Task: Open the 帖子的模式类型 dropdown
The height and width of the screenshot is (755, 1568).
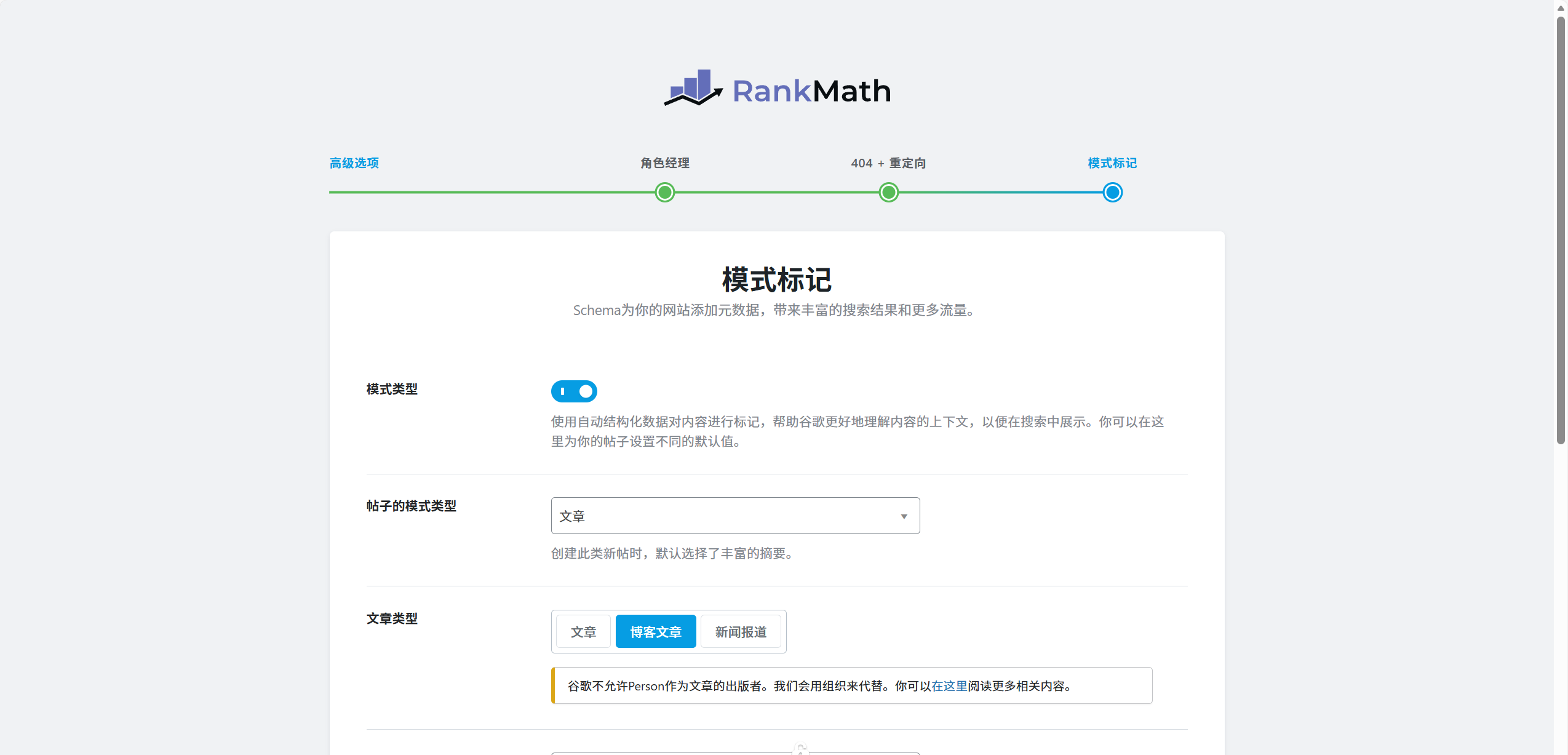Action: [734, 516]
